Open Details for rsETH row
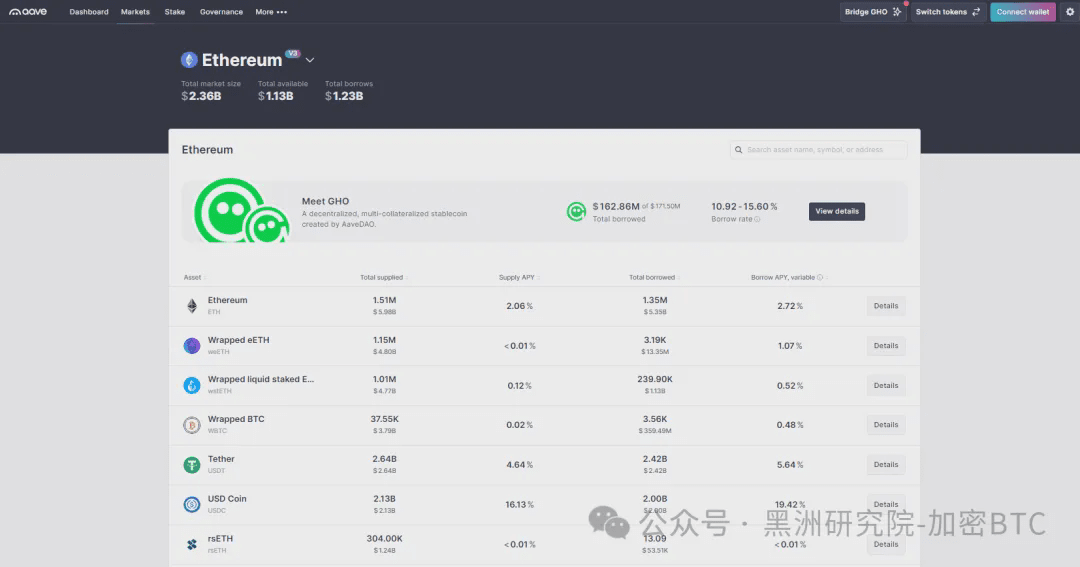Screen dimensions: 1080x567 [886, 544]
